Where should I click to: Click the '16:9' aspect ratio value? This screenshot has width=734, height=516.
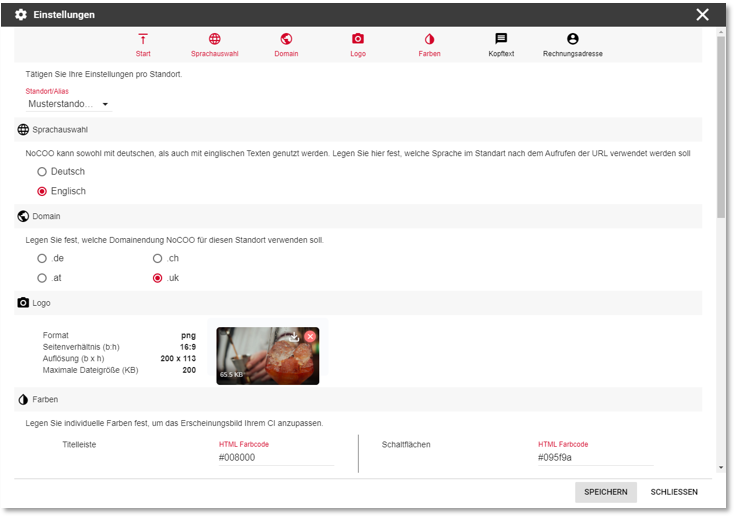click(188, 347)
